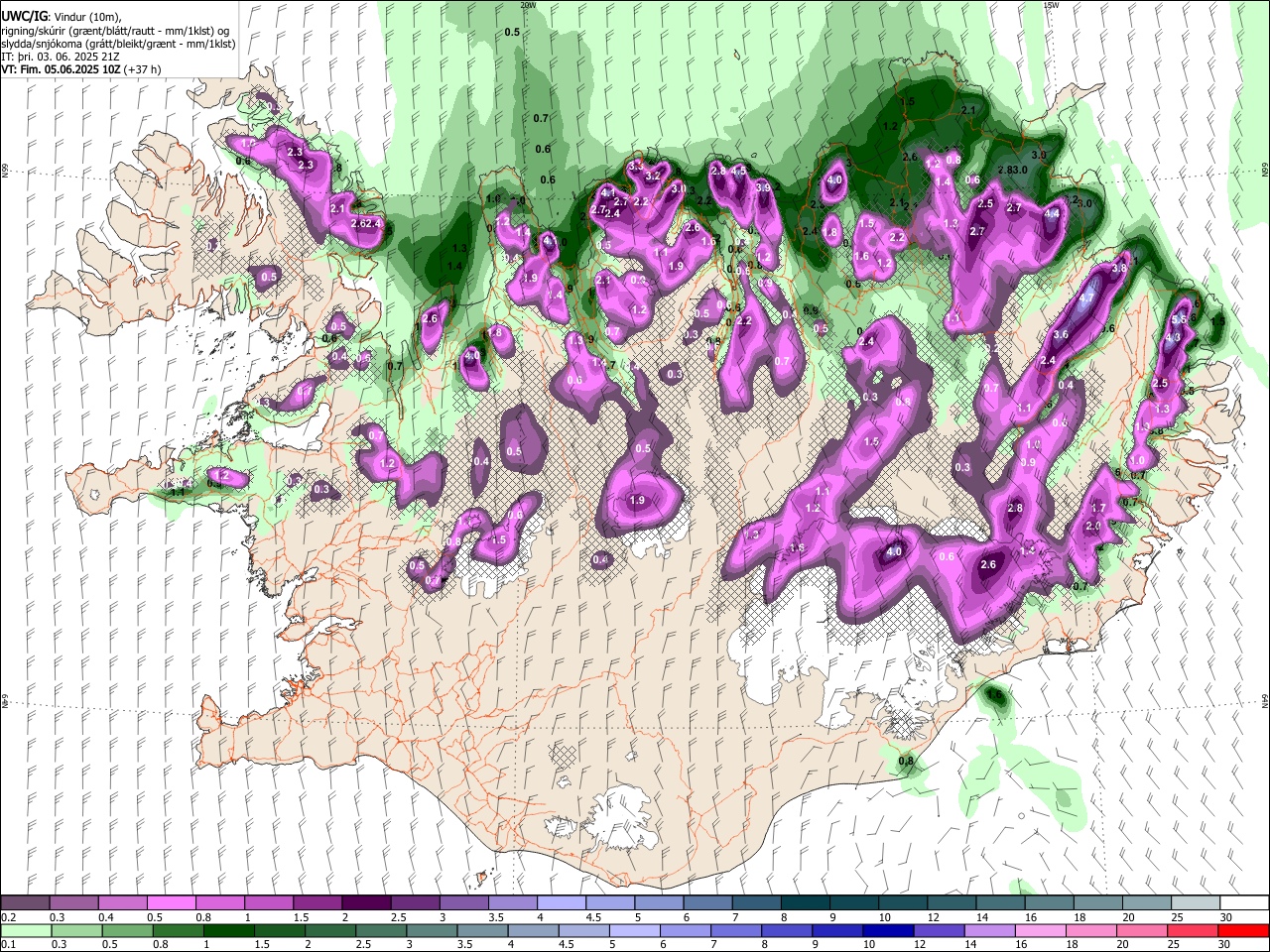This screenshot has height=952, width=1270.
Task: Pick the snow legend swatch labeled 4
Action: (562, 903)
